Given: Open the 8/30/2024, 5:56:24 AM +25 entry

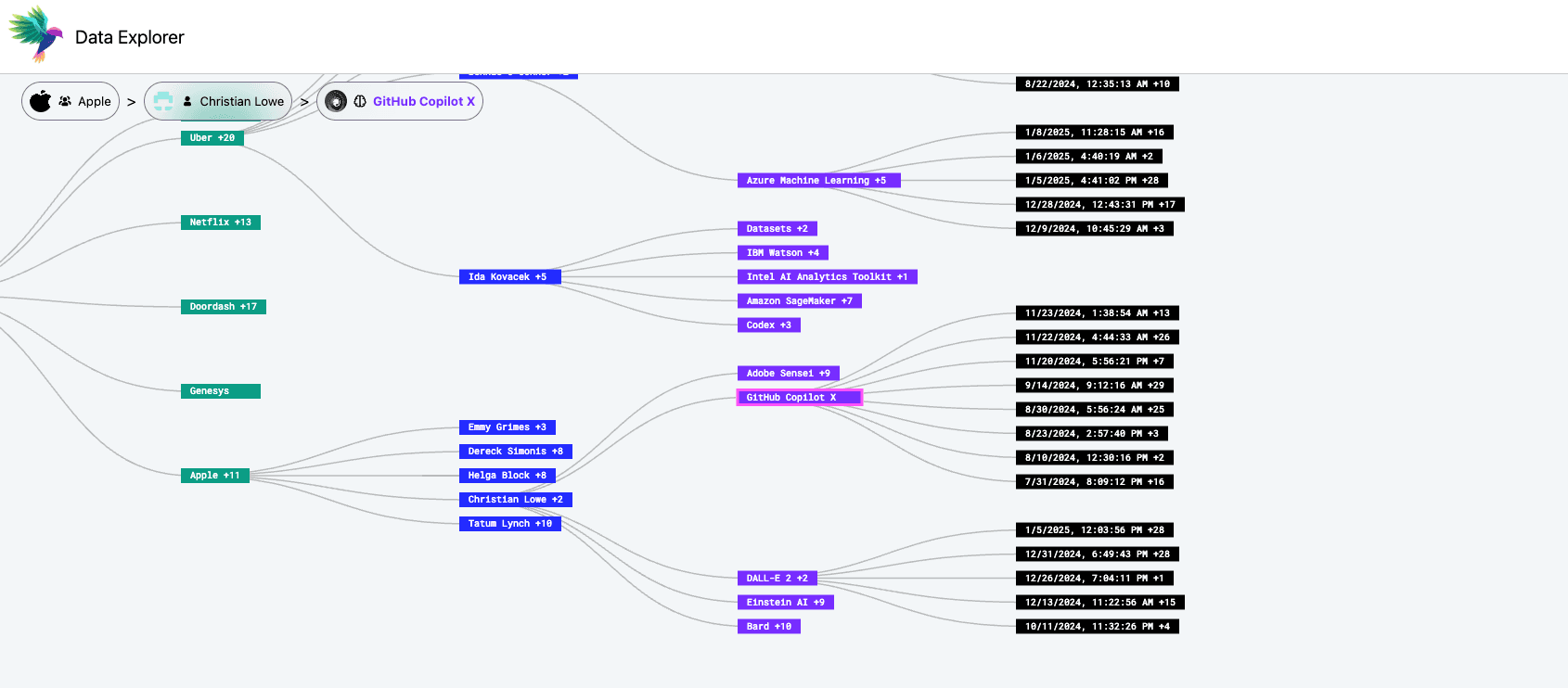Looking at the screenshot, I should point(1095,410).
